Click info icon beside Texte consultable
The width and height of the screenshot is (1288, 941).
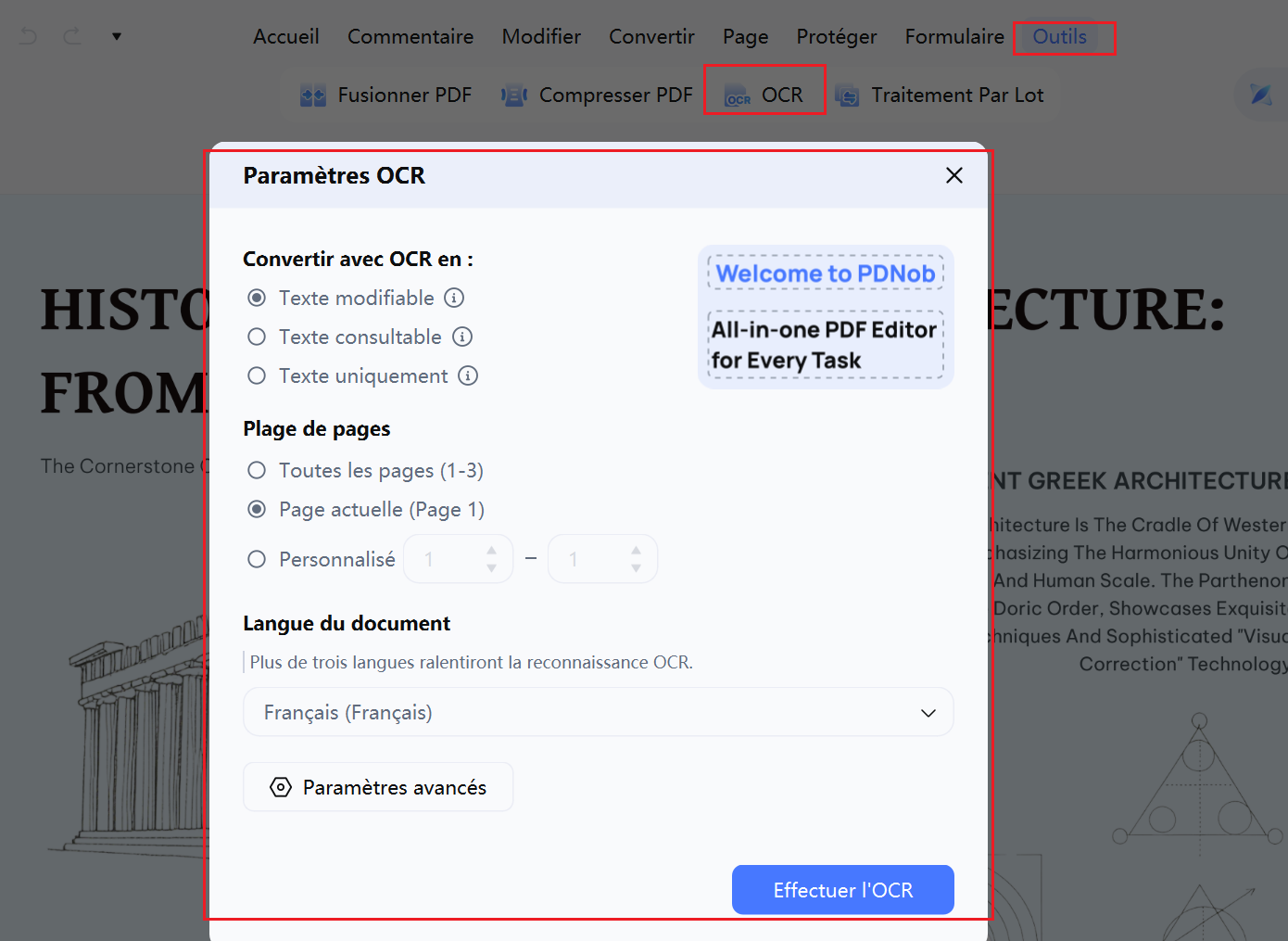tap(462, 337)
